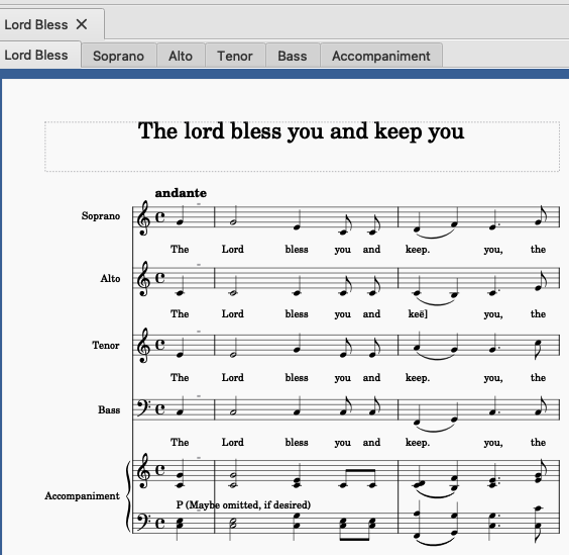570x556 pixels.
Task: Select the Bass common time signature
Action: click(160, 409)
